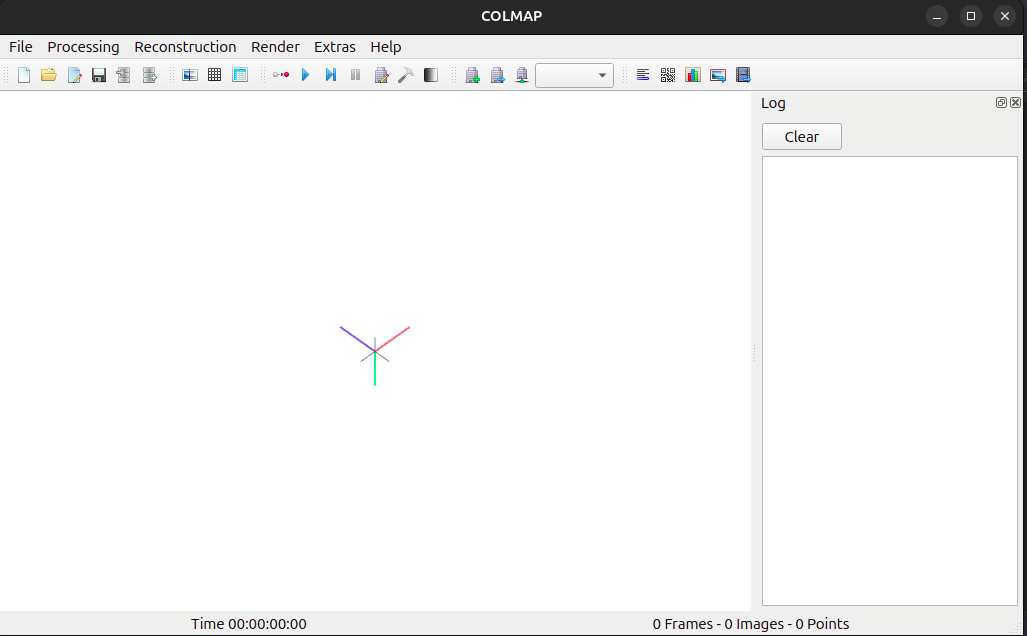Float the Log panel using its undock icon
Viewport: 1027px width, 636px height.
tap(1001, 103)
